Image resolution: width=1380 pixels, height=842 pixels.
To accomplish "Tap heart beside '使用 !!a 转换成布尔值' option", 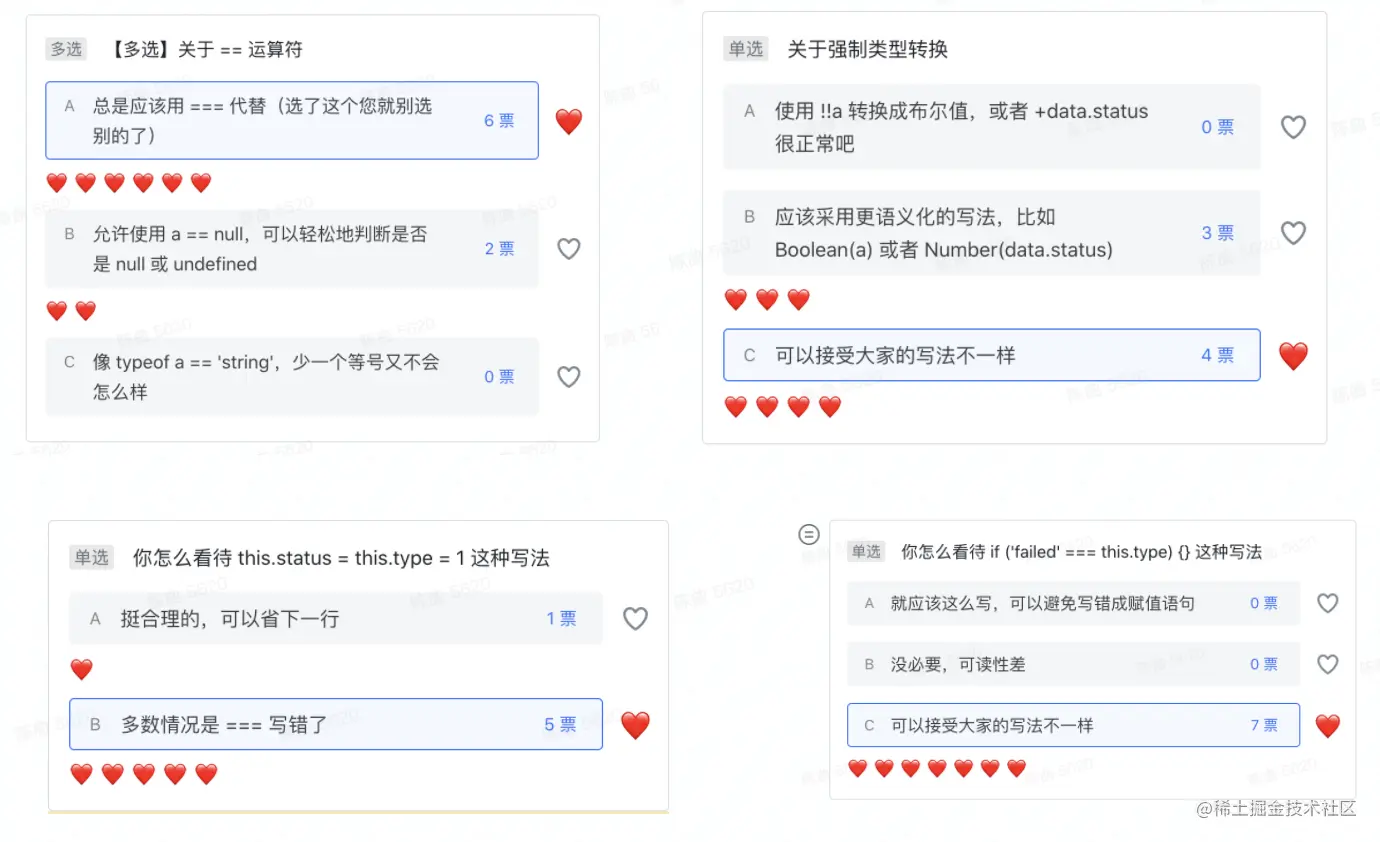I will click(x=1293, y=127).
